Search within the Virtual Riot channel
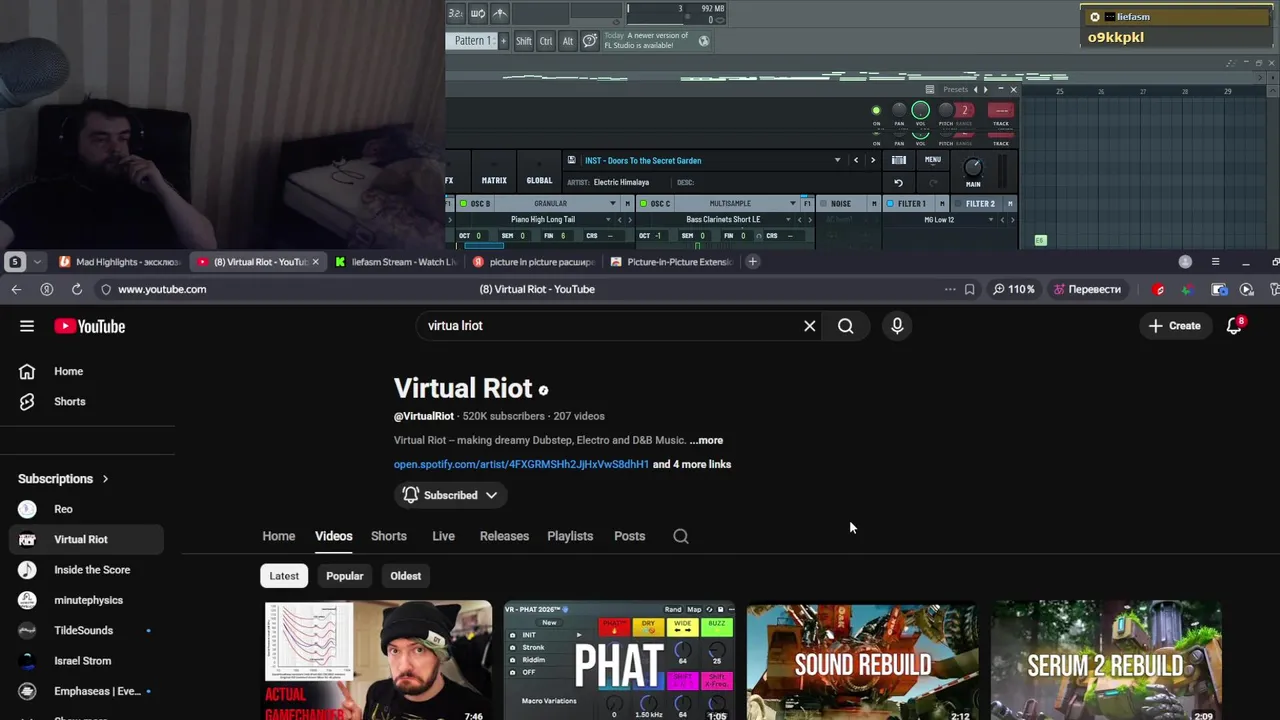This screenshot has width=1280, height=720. click(x=681, y=536)
